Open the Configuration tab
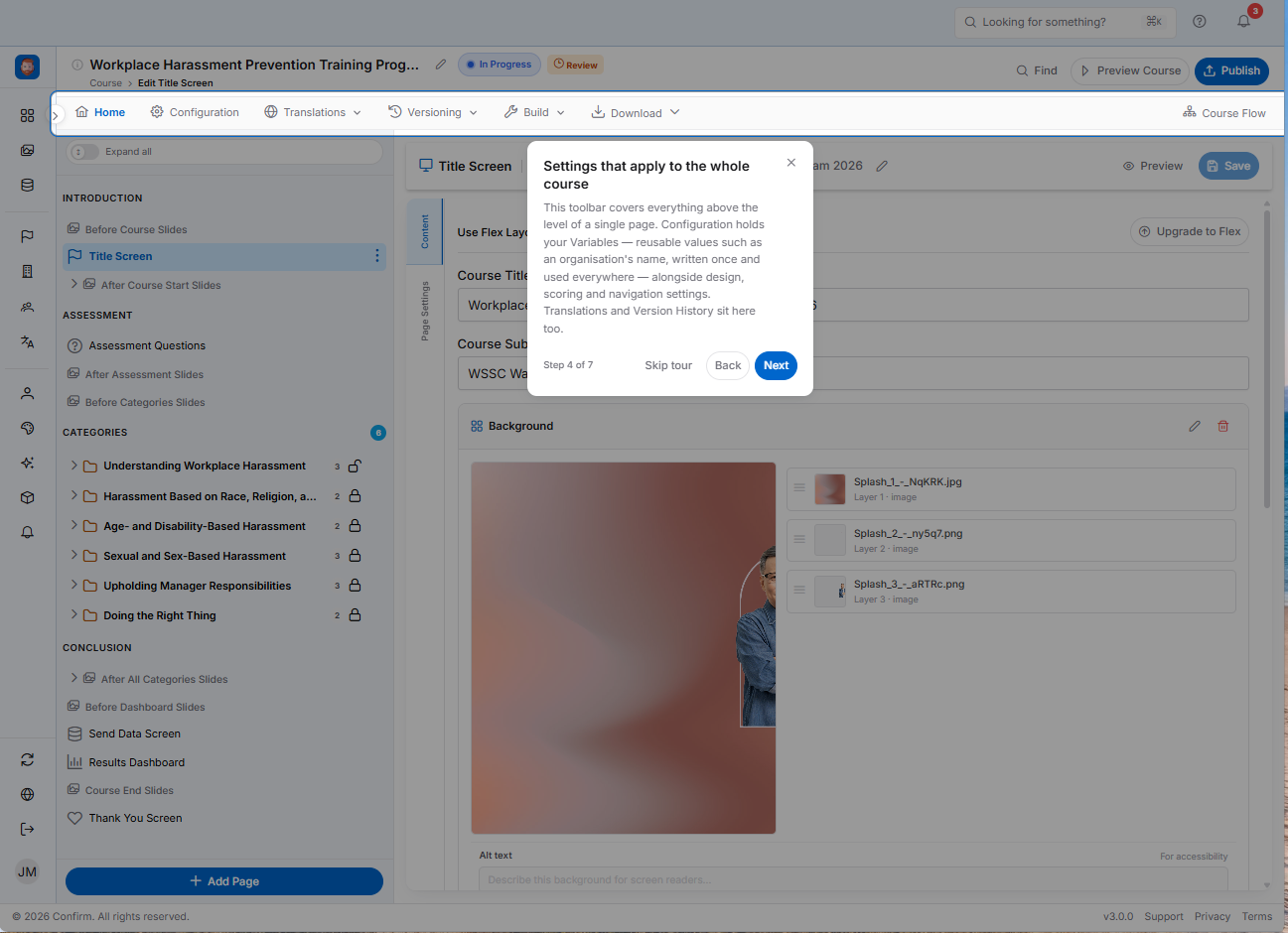This screenshot has height=933, width=1288. tap(195, 112)
